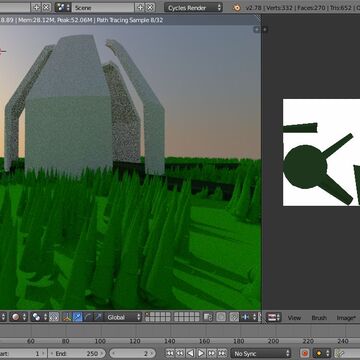Open the keying set selector dropdown

click(322, 353)
